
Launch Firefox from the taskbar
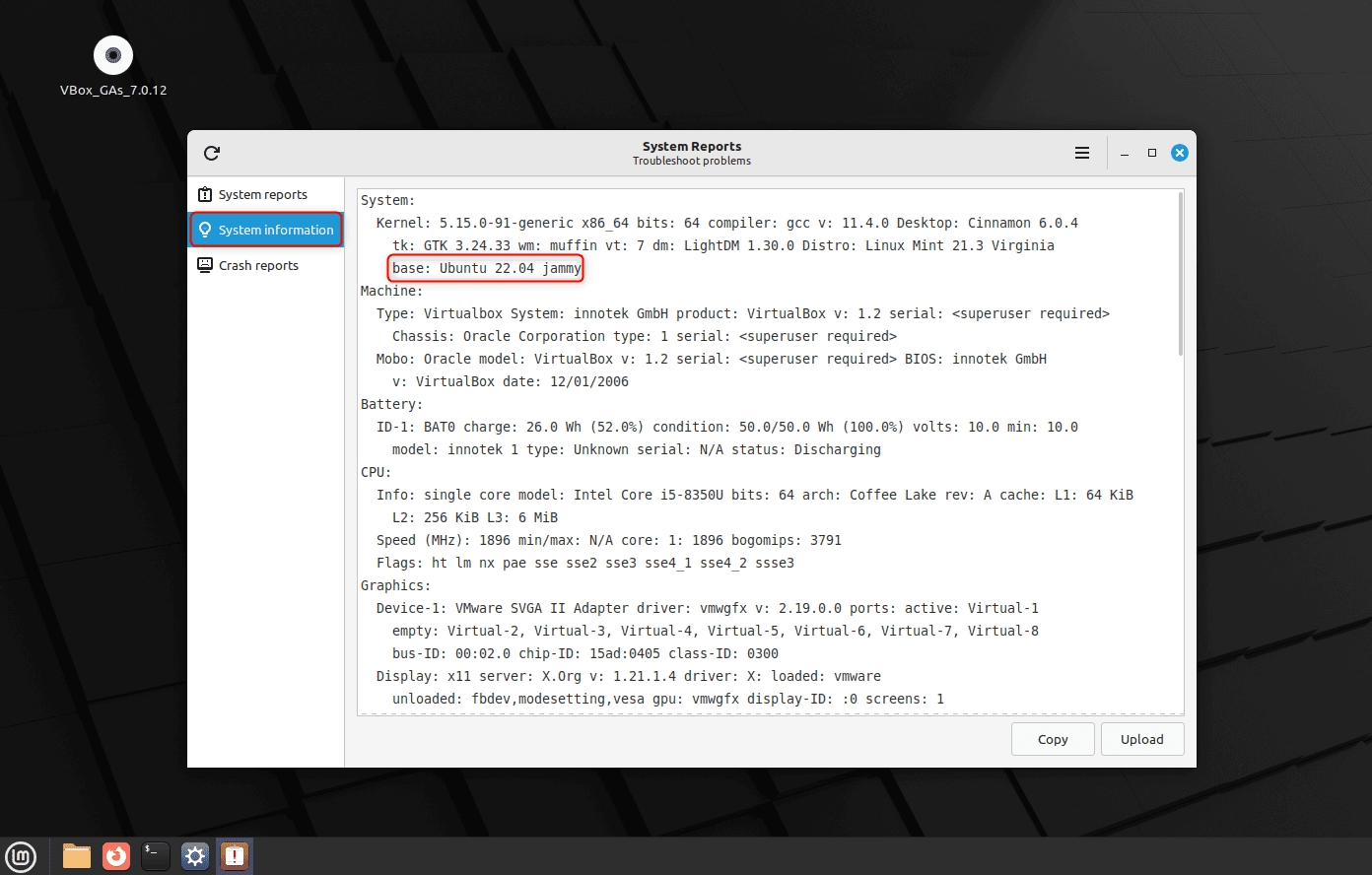pyautogui.click(x=115, y=856)
